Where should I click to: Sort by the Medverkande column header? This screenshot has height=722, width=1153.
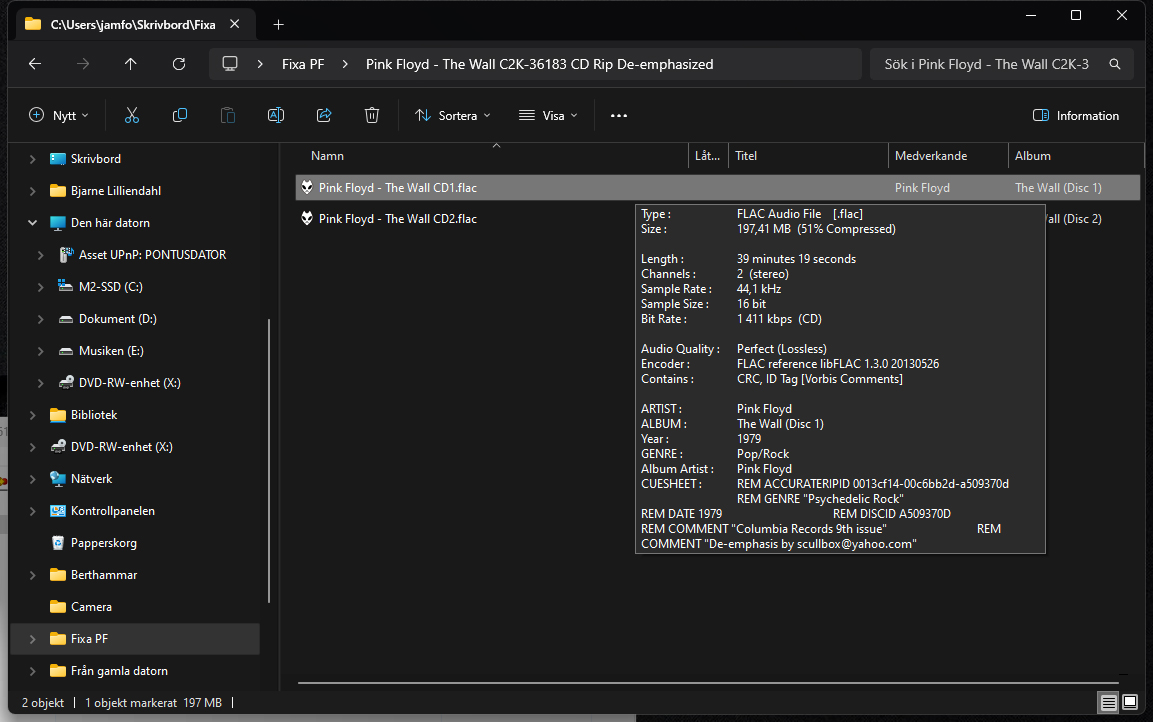[x=931, y=156]
